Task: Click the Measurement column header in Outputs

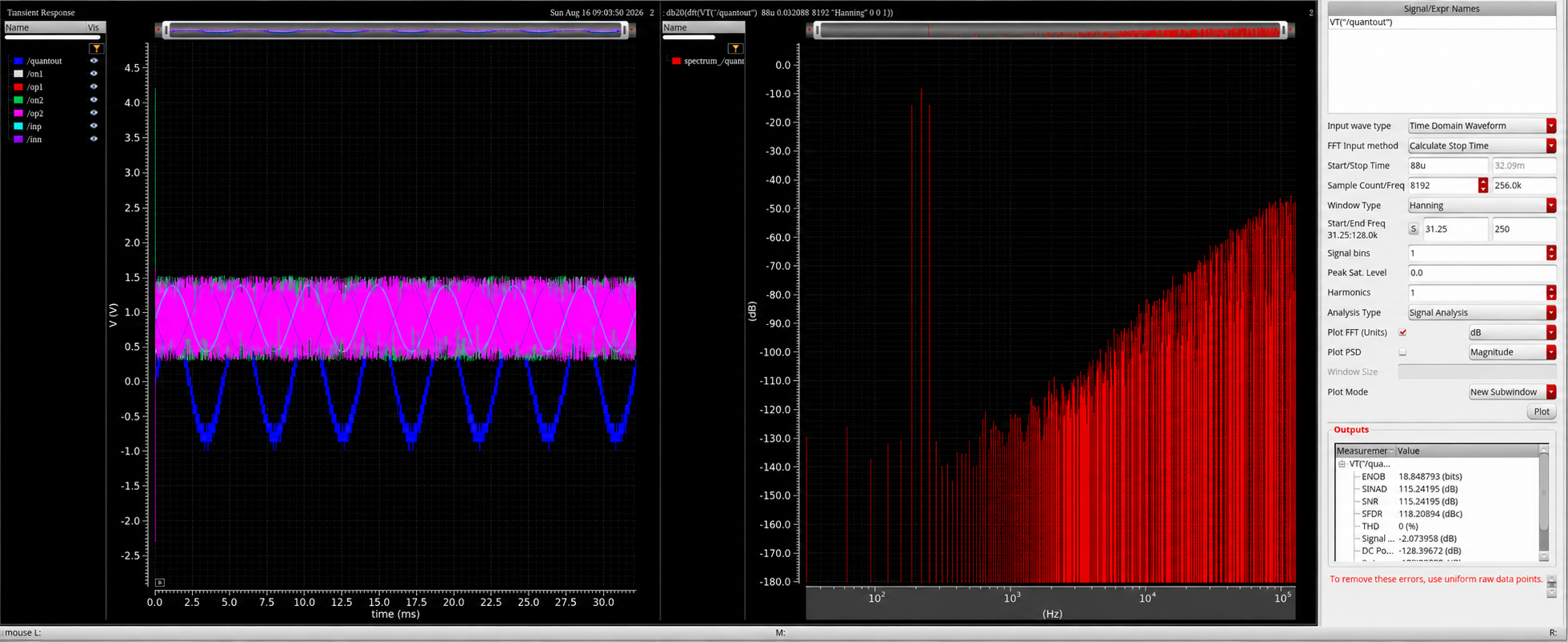Action: [1365, 451]
